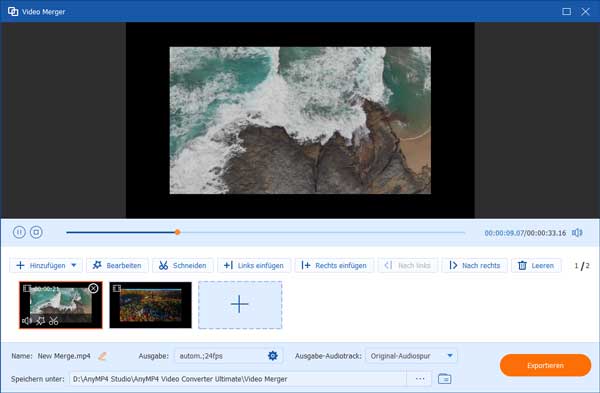Open output settings gear icon
Screen dimensions: 600x393
[x=272, y=355]
